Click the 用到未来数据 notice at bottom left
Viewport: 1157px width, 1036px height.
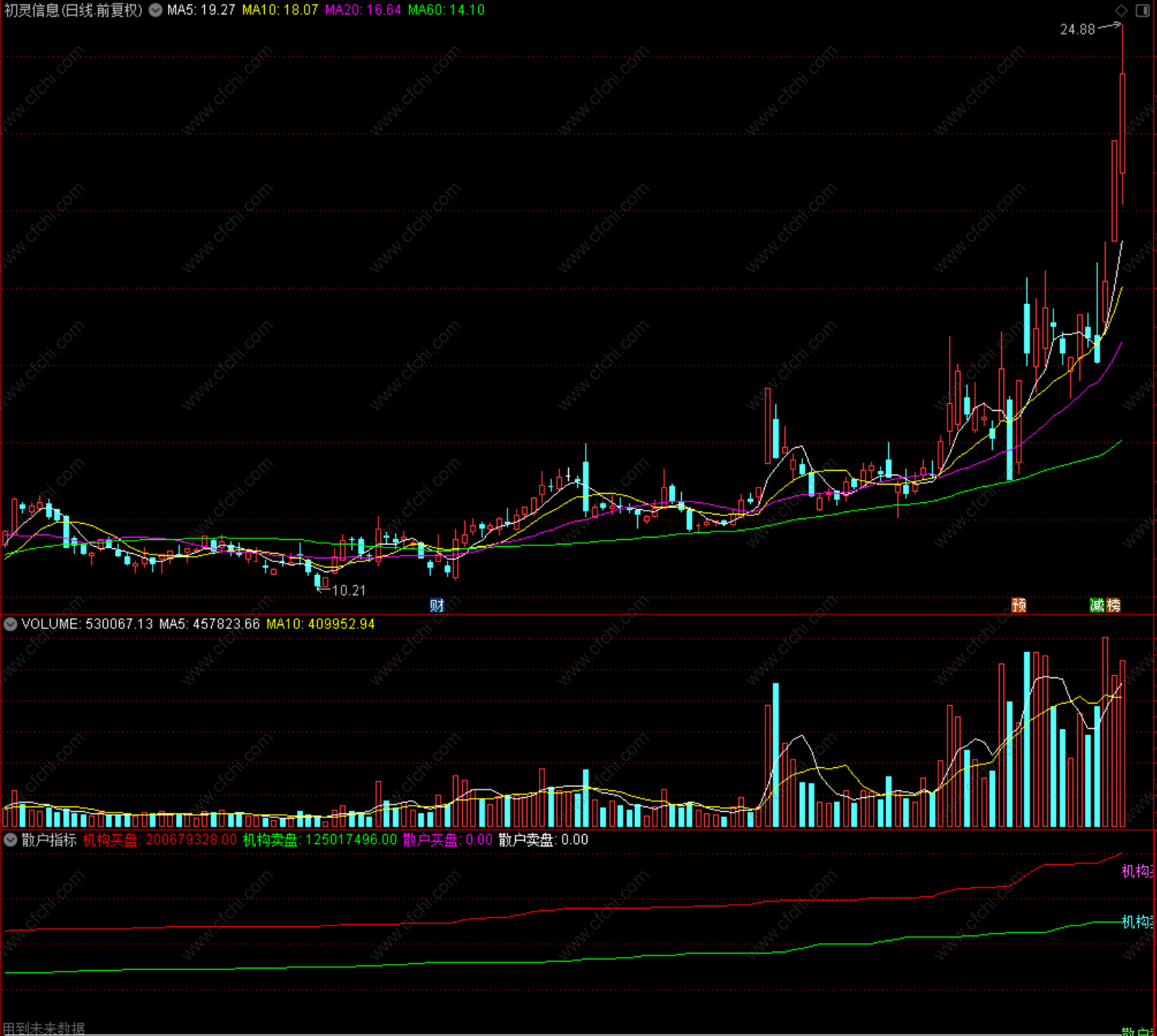coord(44,1028)
